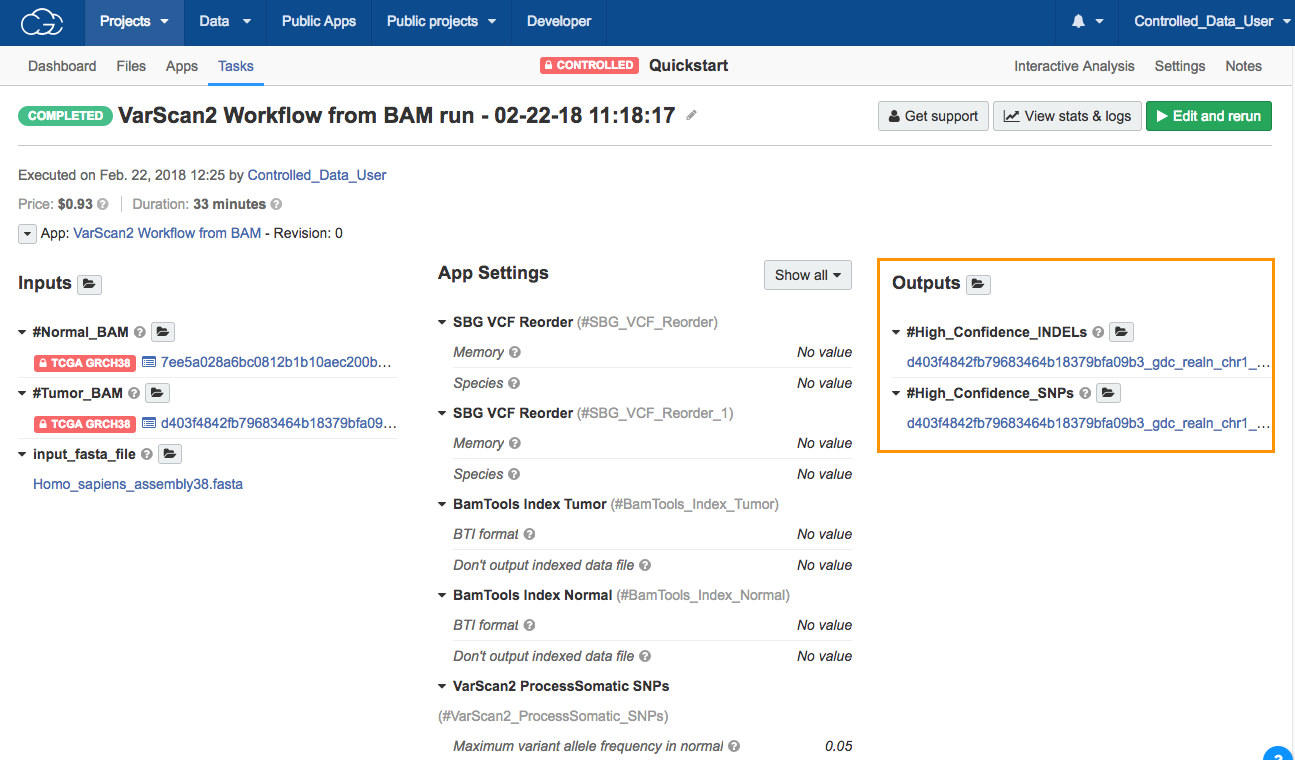The width and height of the screenshot is (1295, 760).
Task: Collapse BamTools Index Tumor settings
Action: pyautogui.click(x=443, y=504)
